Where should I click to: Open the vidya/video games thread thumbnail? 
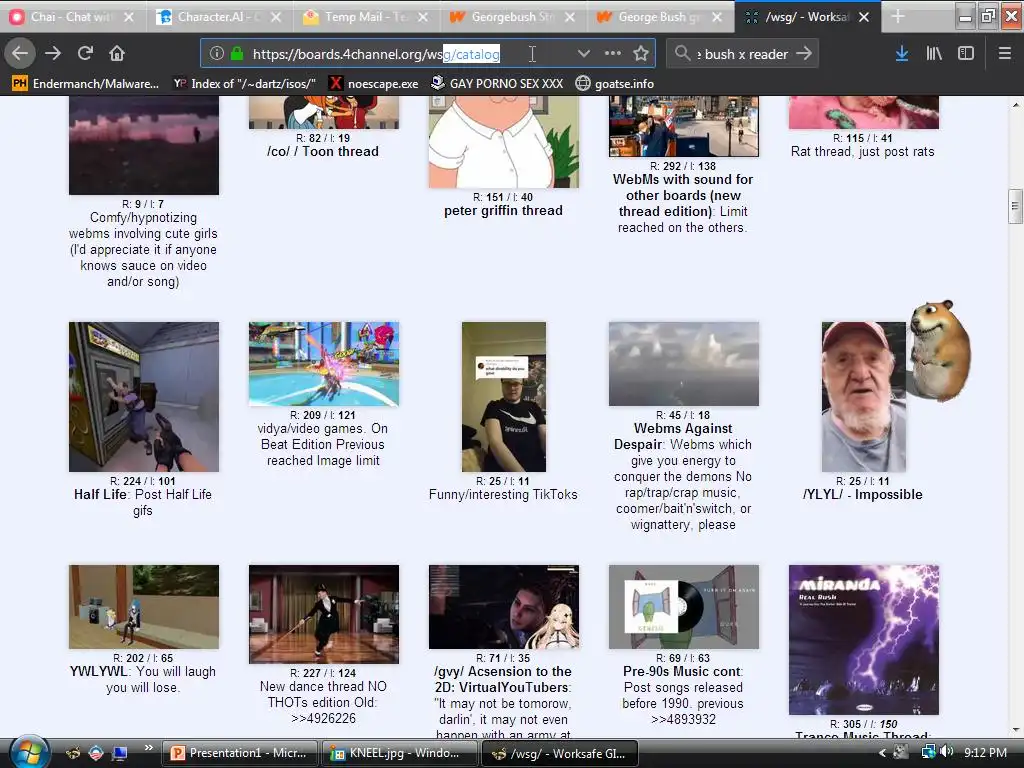tap(323, 364)
